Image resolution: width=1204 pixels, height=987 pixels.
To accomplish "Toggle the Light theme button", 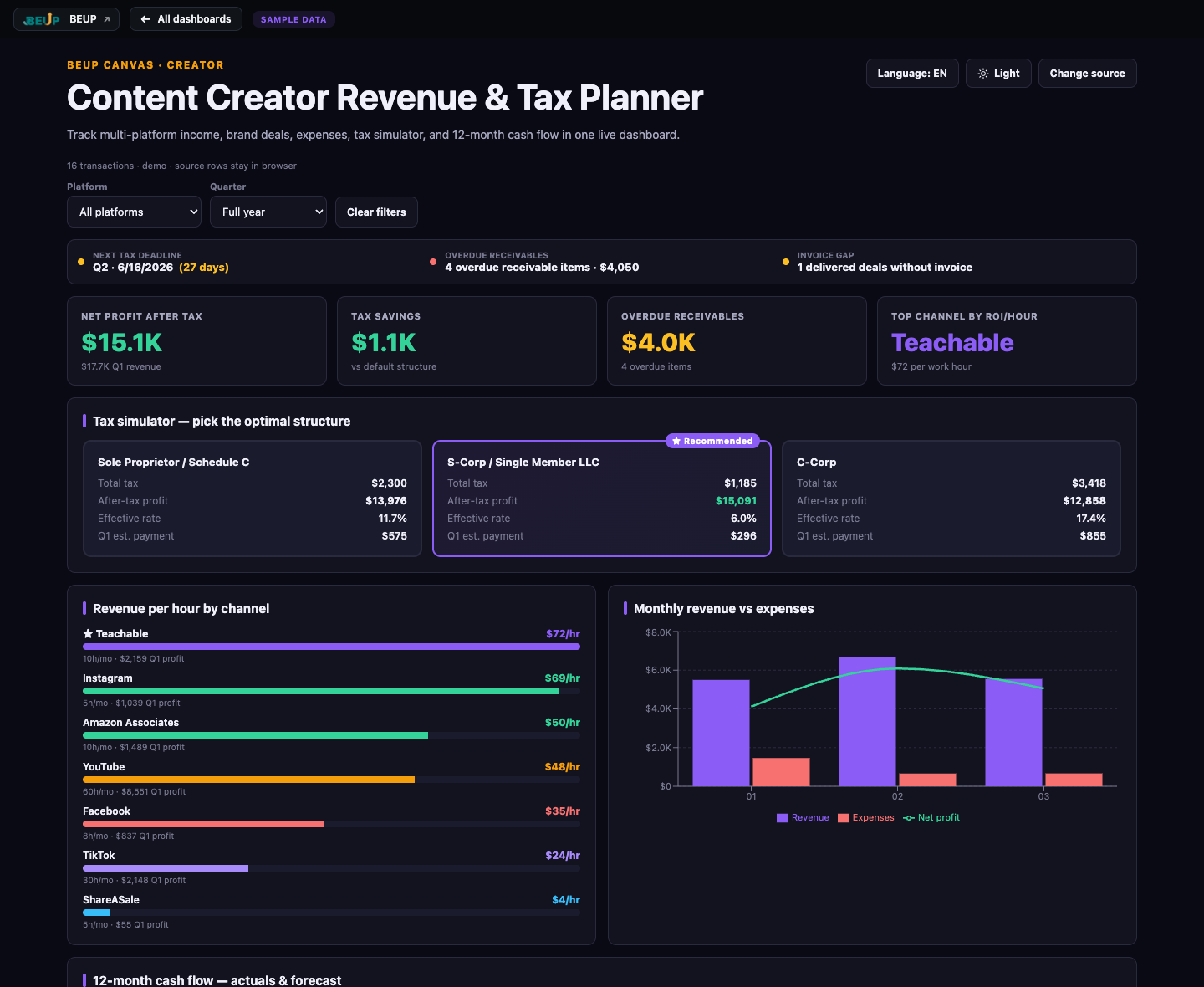I will tap(998, 74).
